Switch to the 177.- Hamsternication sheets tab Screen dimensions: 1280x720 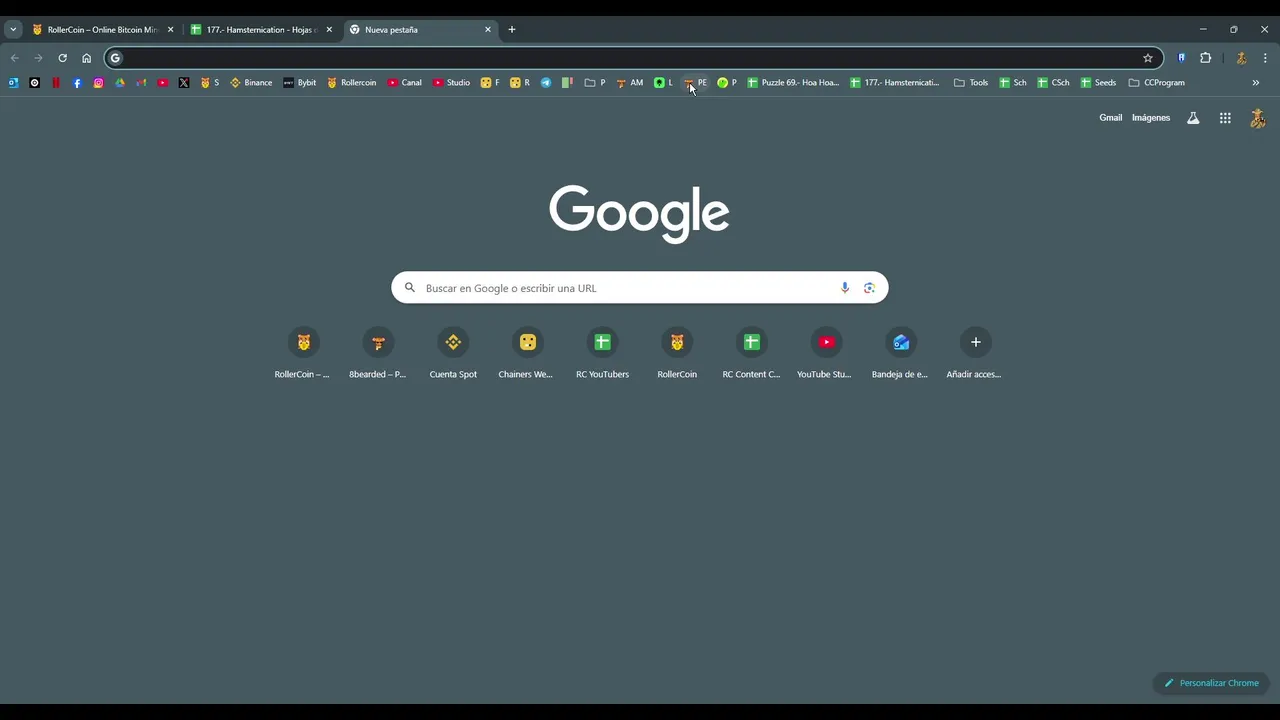(262, 30)
